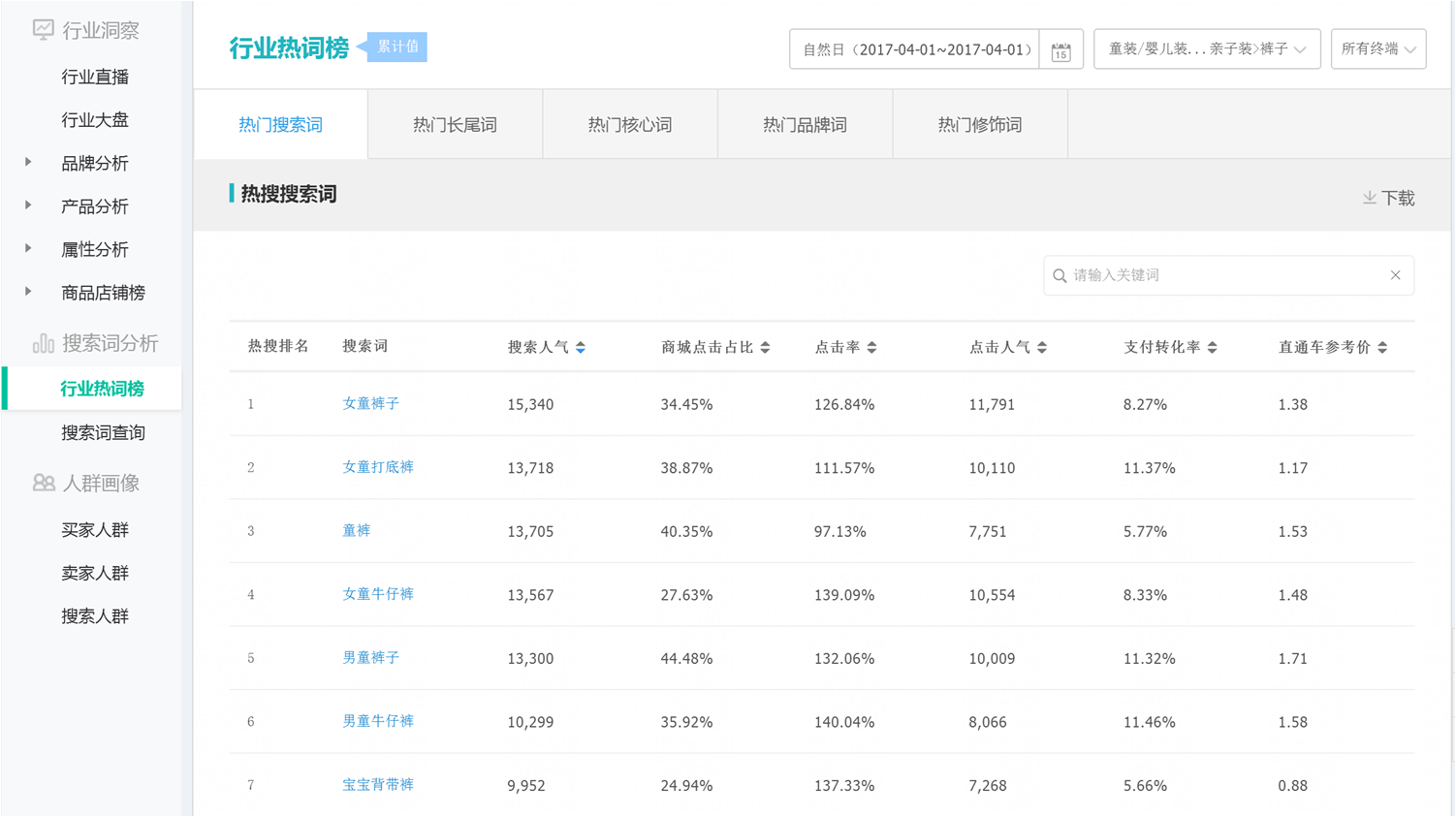Open the 女童裤子 keyword link
The width and height of the screenshot is (1456, 817).
click(370, 403)
